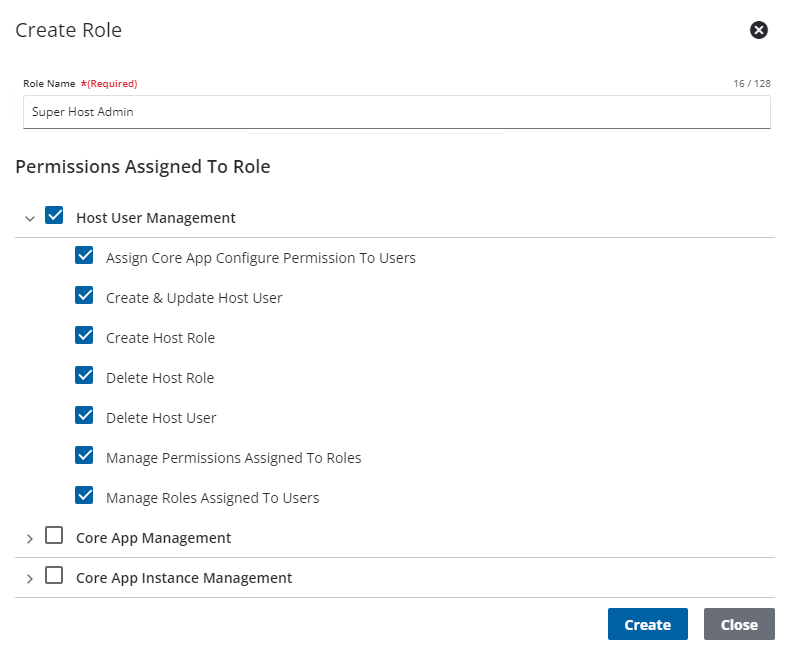Toggle Manage Roles Assigned To Users checkbox
The height and width of the screenshot is (660, 792).
pyautogui.click(x=84, y=496)
